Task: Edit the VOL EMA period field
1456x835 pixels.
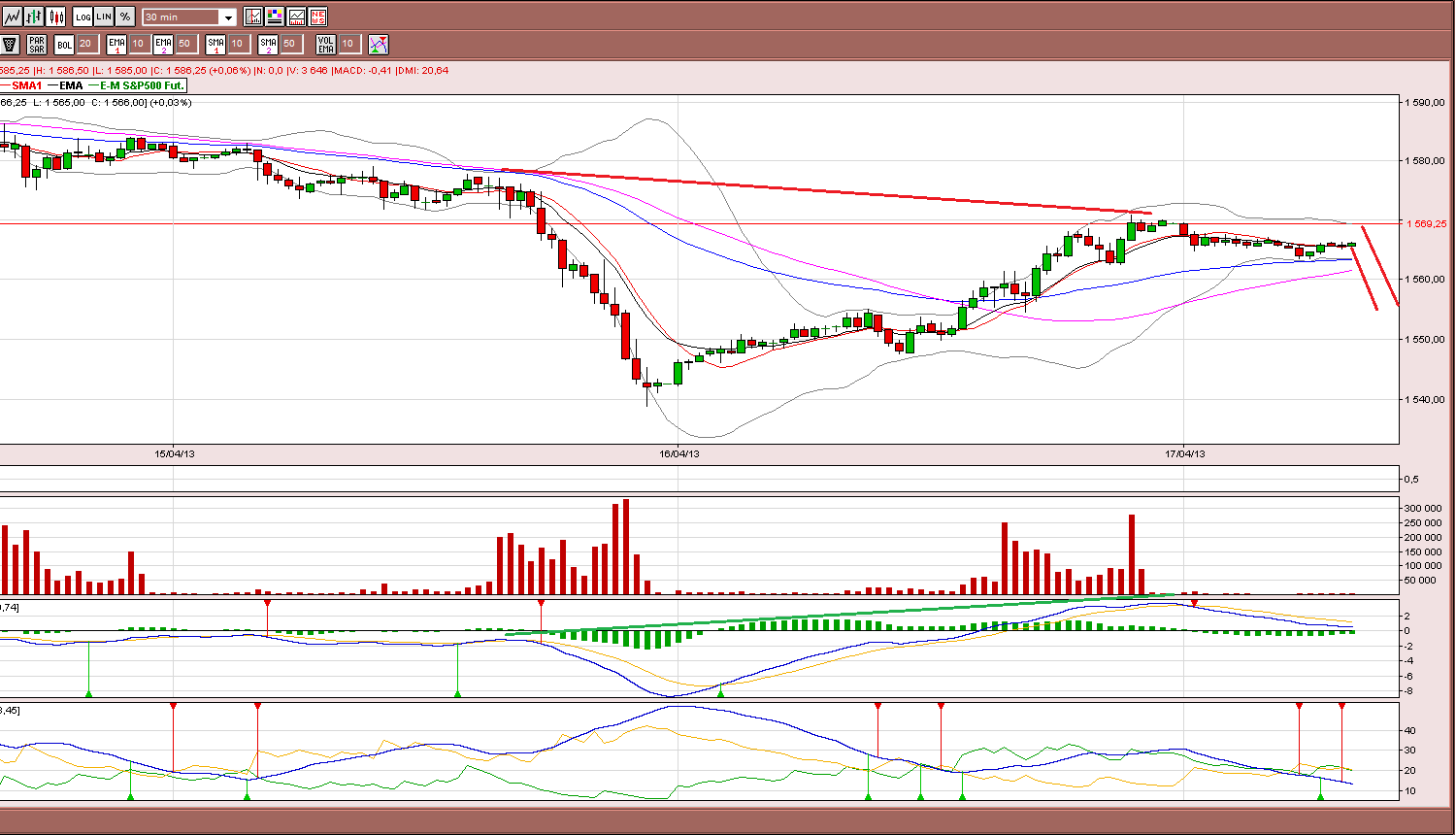Action: coord(348,44)
